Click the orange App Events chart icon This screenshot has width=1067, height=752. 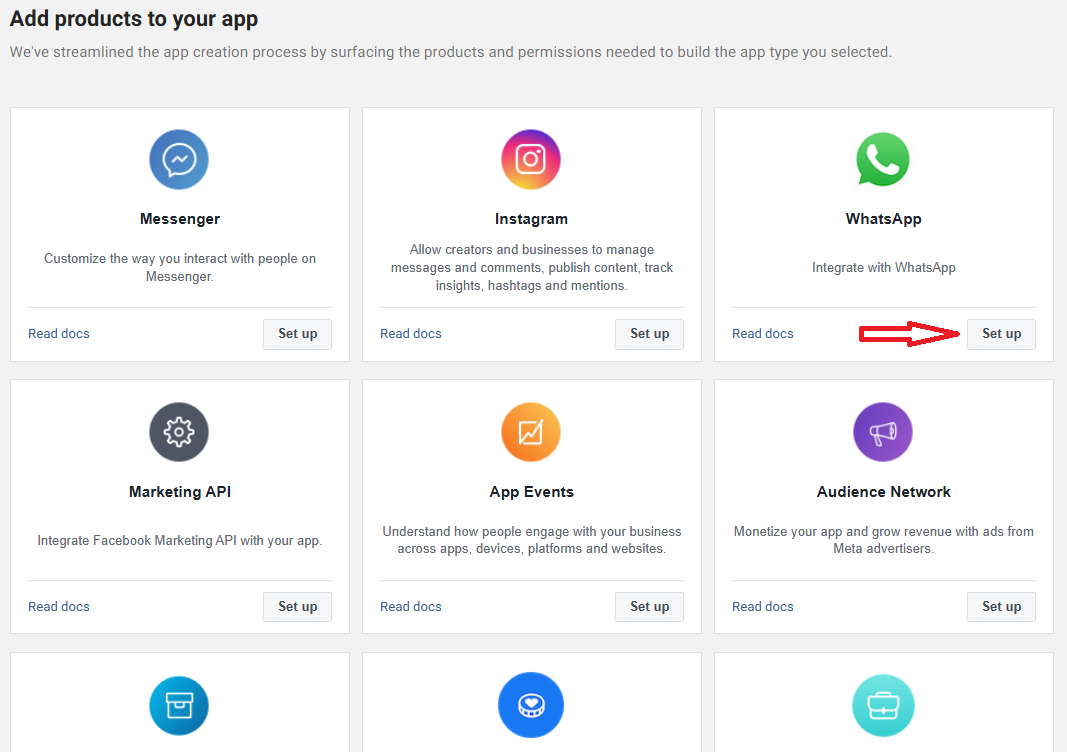(531, 432)
